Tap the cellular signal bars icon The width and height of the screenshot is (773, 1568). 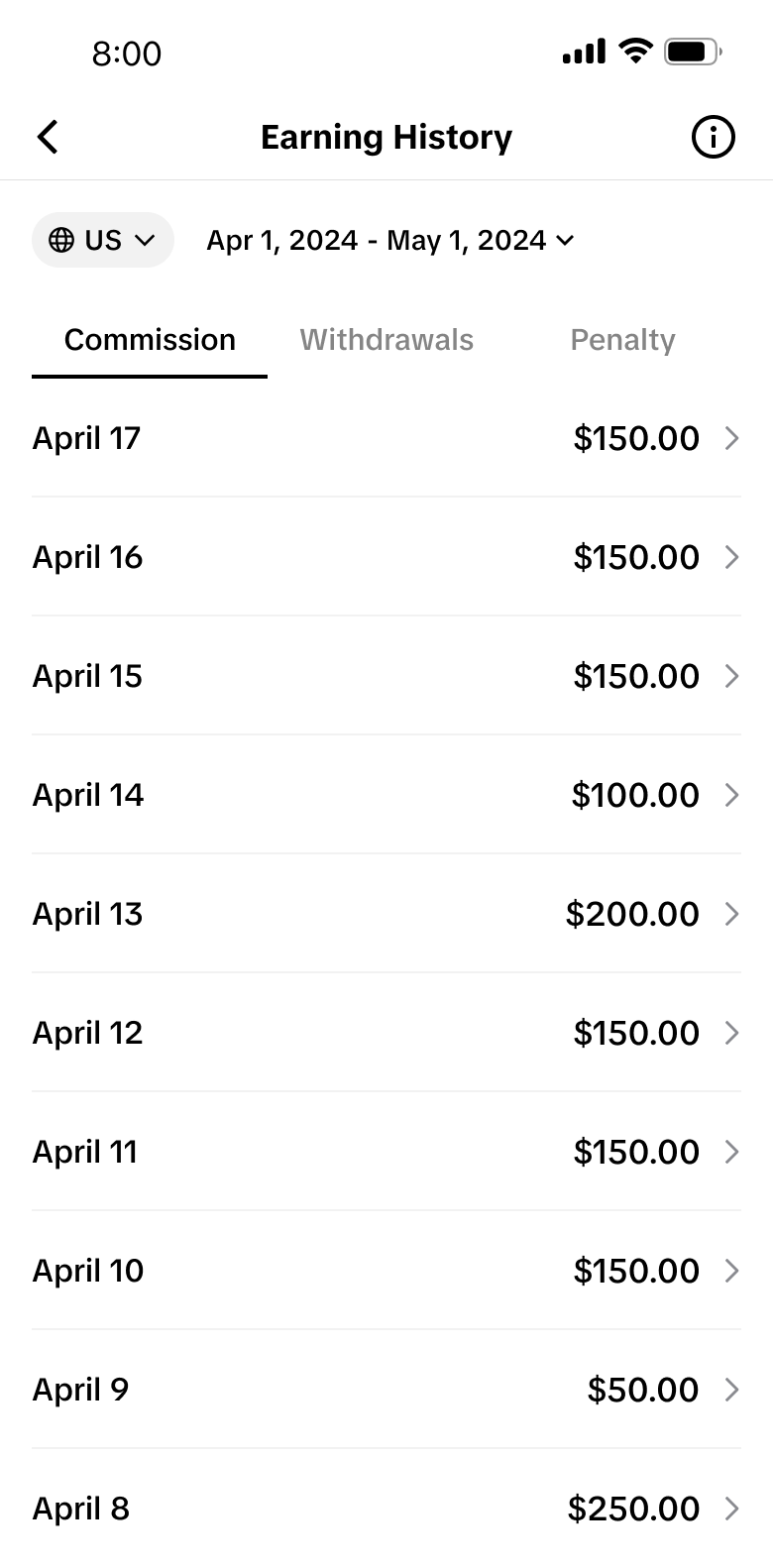click(584, 52)
